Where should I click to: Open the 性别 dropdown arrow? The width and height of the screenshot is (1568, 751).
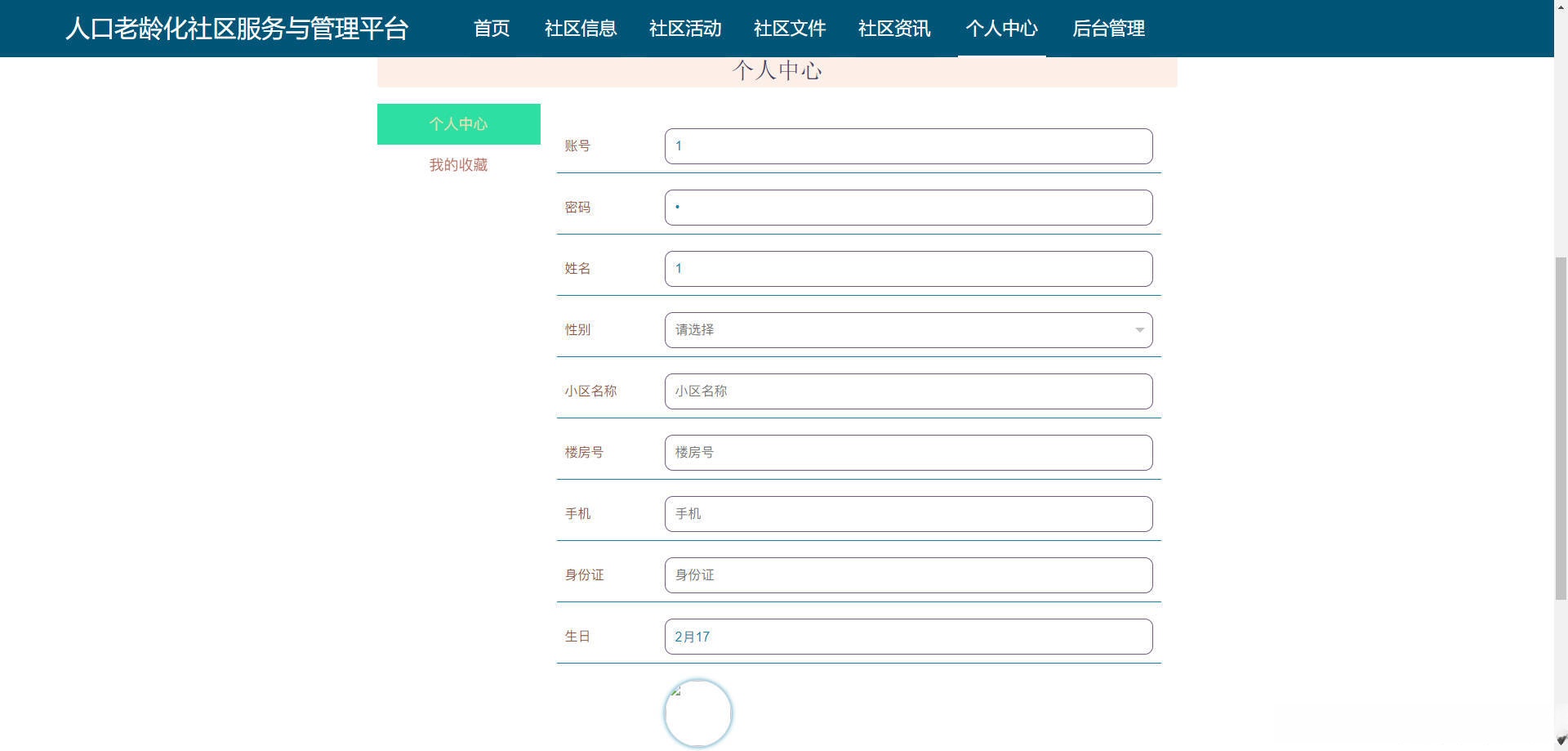pyautogui.click(x=1139, y=330)
